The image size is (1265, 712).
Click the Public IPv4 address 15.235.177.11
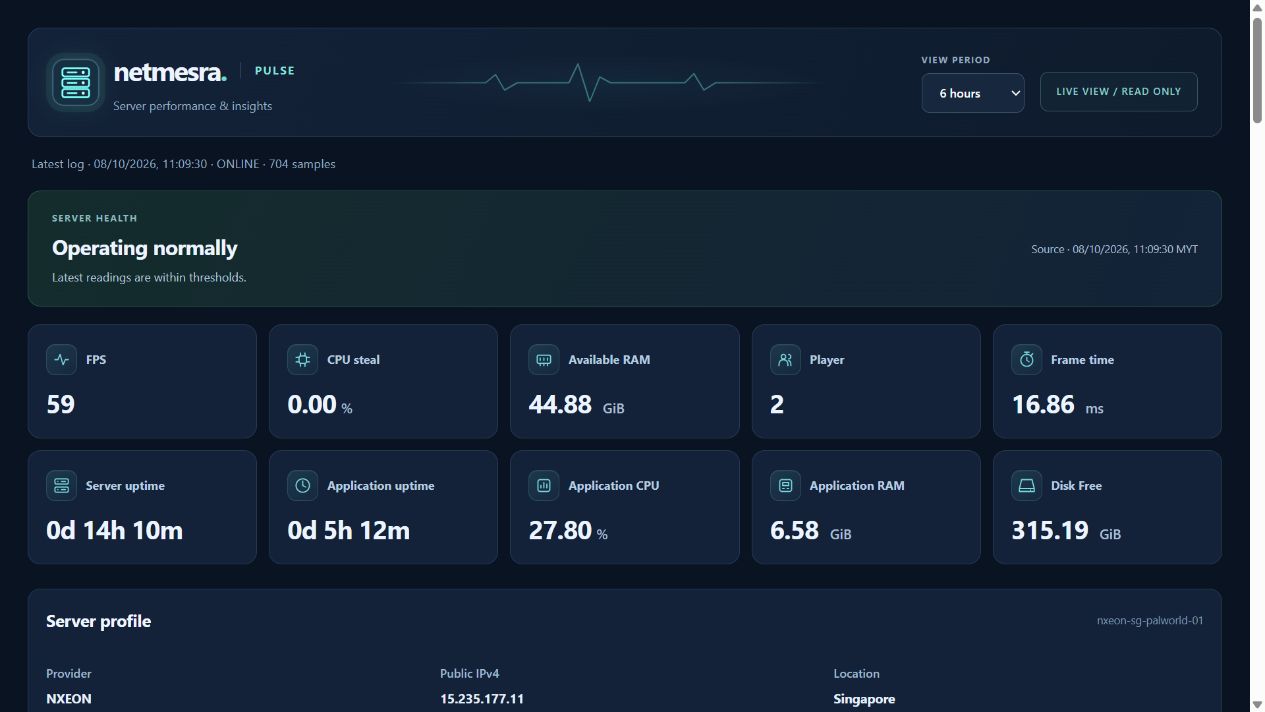(482, 699)
